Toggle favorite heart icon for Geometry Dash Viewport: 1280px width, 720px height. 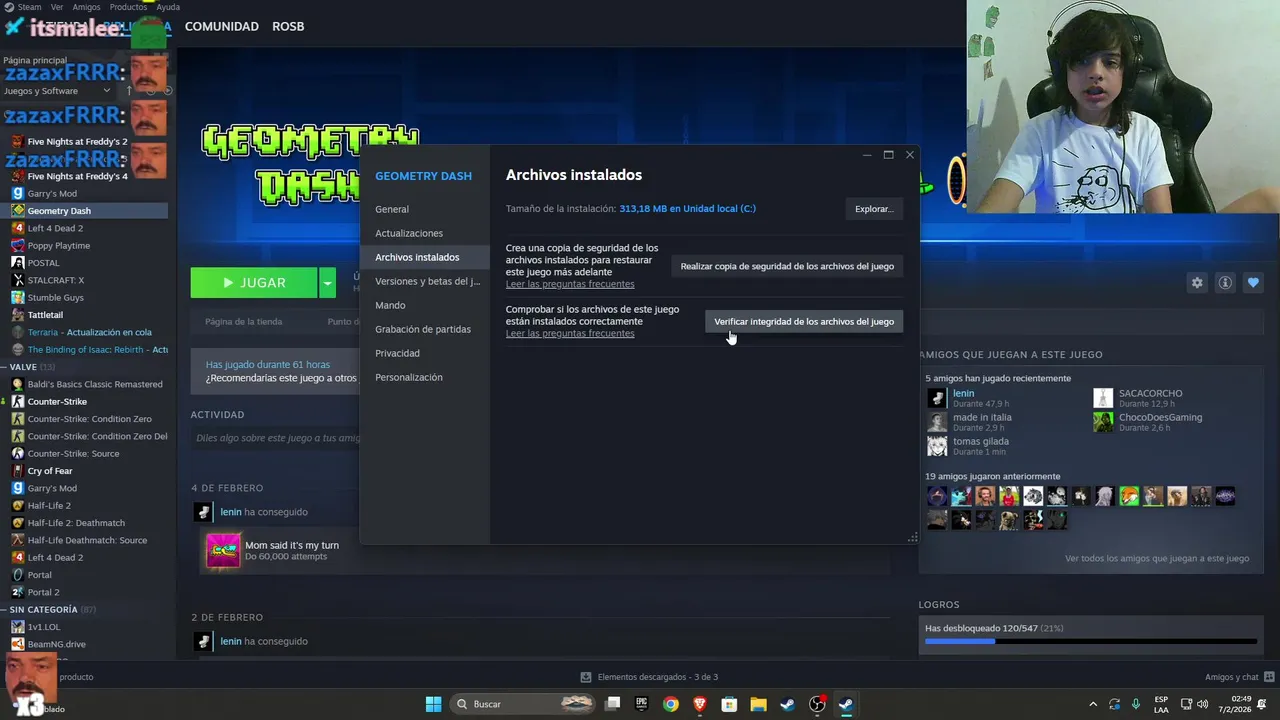(x=1253, y=283)
